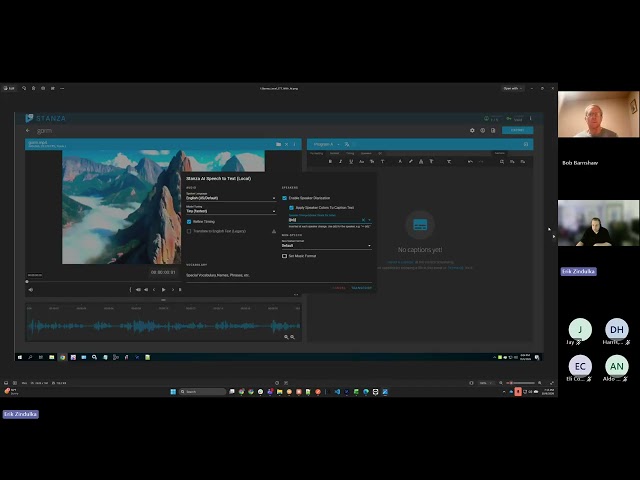The width and height of the screenshot is (640, 480).
Task: Open find and search in captions
Action: 502,162
